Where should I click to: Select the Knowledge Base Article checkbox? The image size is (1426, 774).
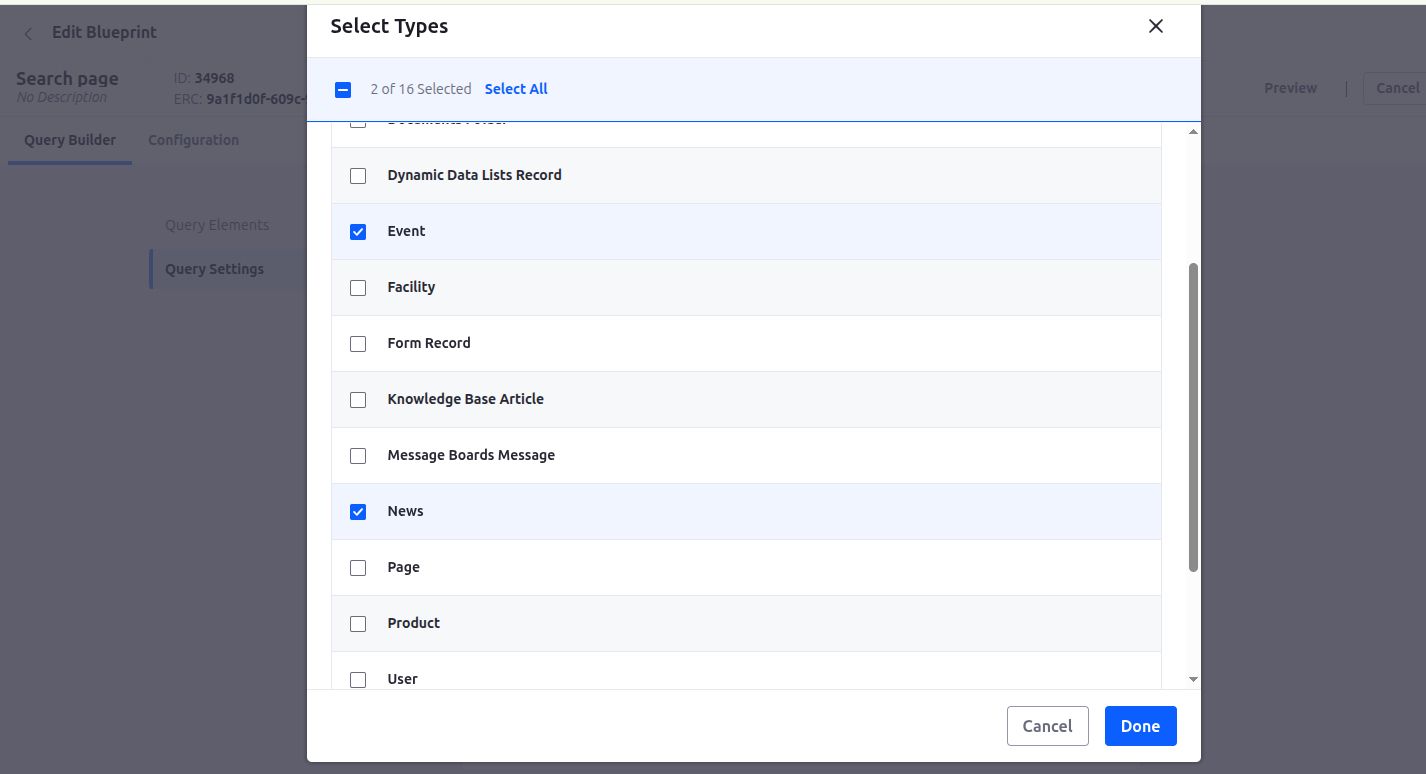click(x=358, y=400)
